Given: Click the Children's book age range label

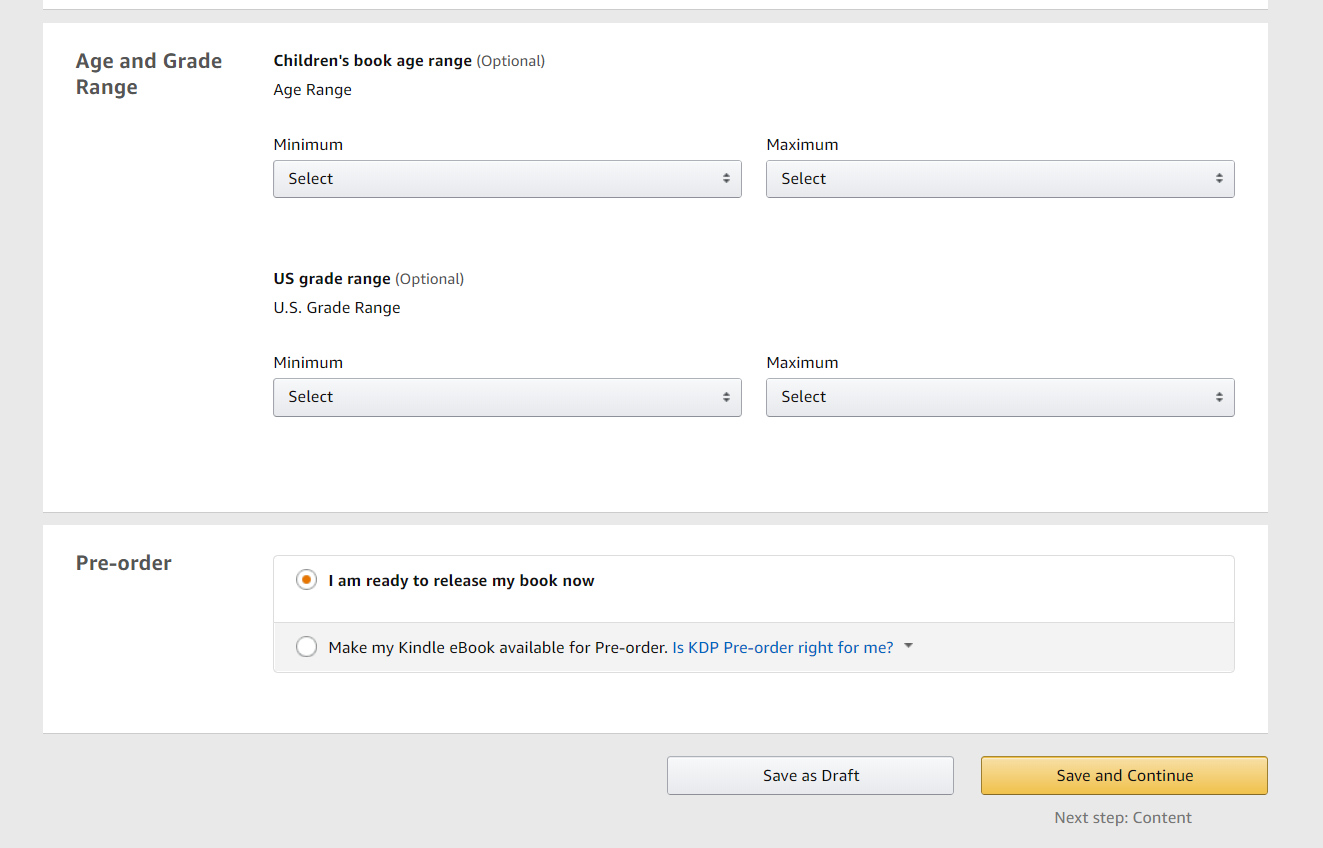Looking at the screenshot, I should tap(372, 61).
